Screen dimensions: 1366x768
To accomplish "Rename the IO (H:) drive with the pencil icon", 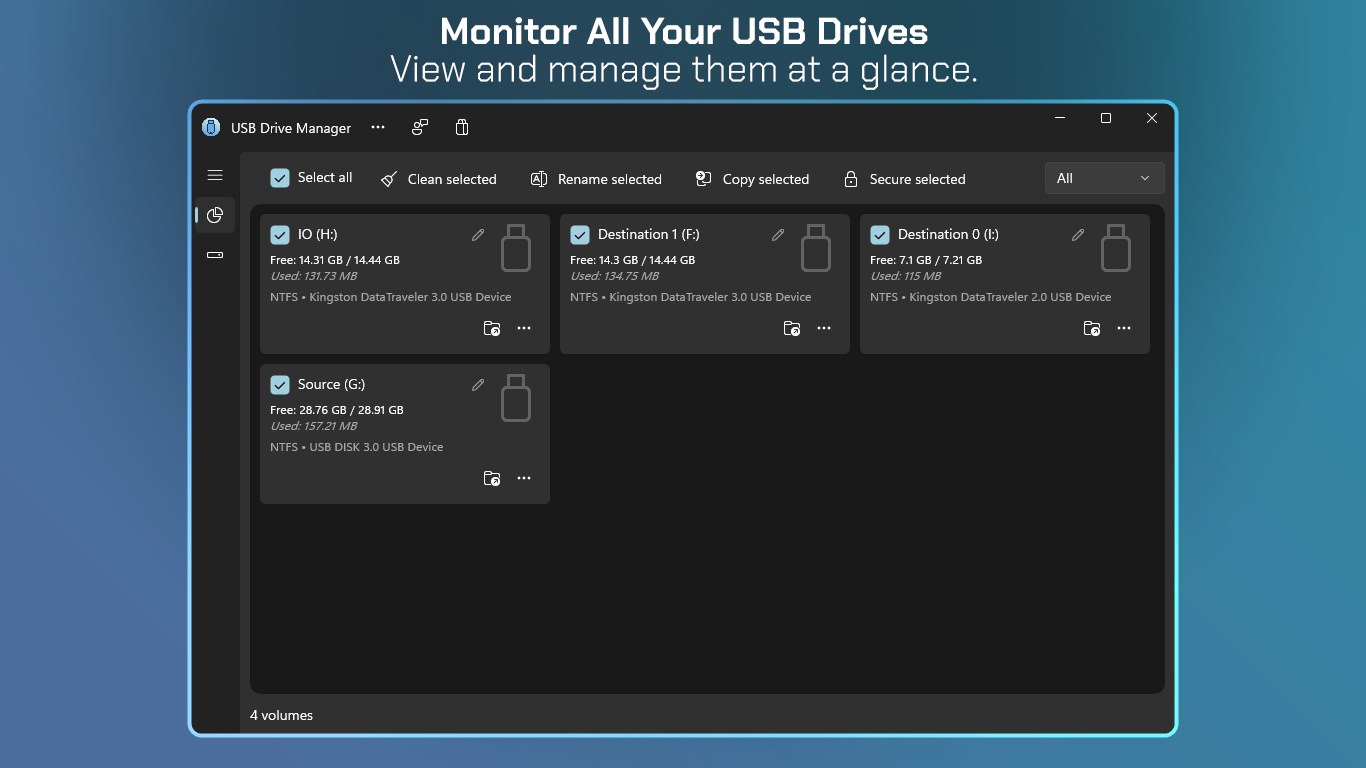I will [x=478, y=235].
